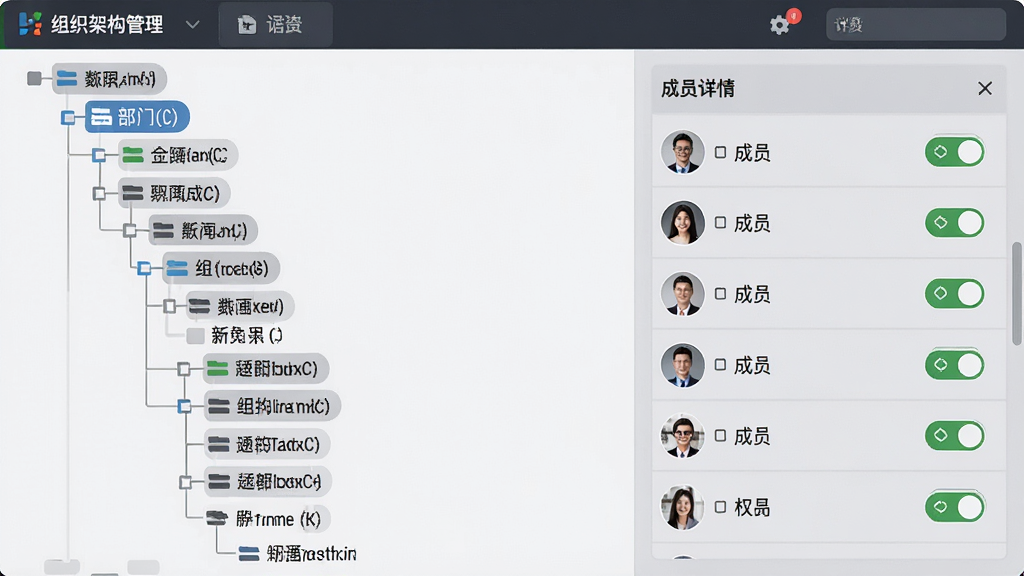
Task: Click the top root node folder icon
Action: click(x=67, y=79)
